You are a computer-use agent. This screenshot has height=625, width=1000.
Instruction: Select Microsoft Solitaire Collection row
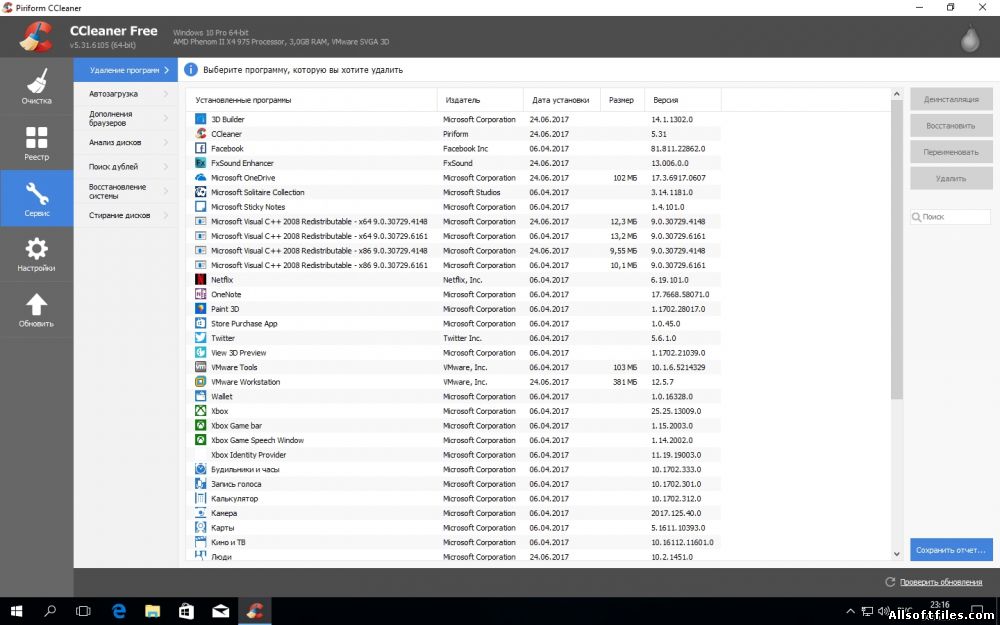point(453,192)
